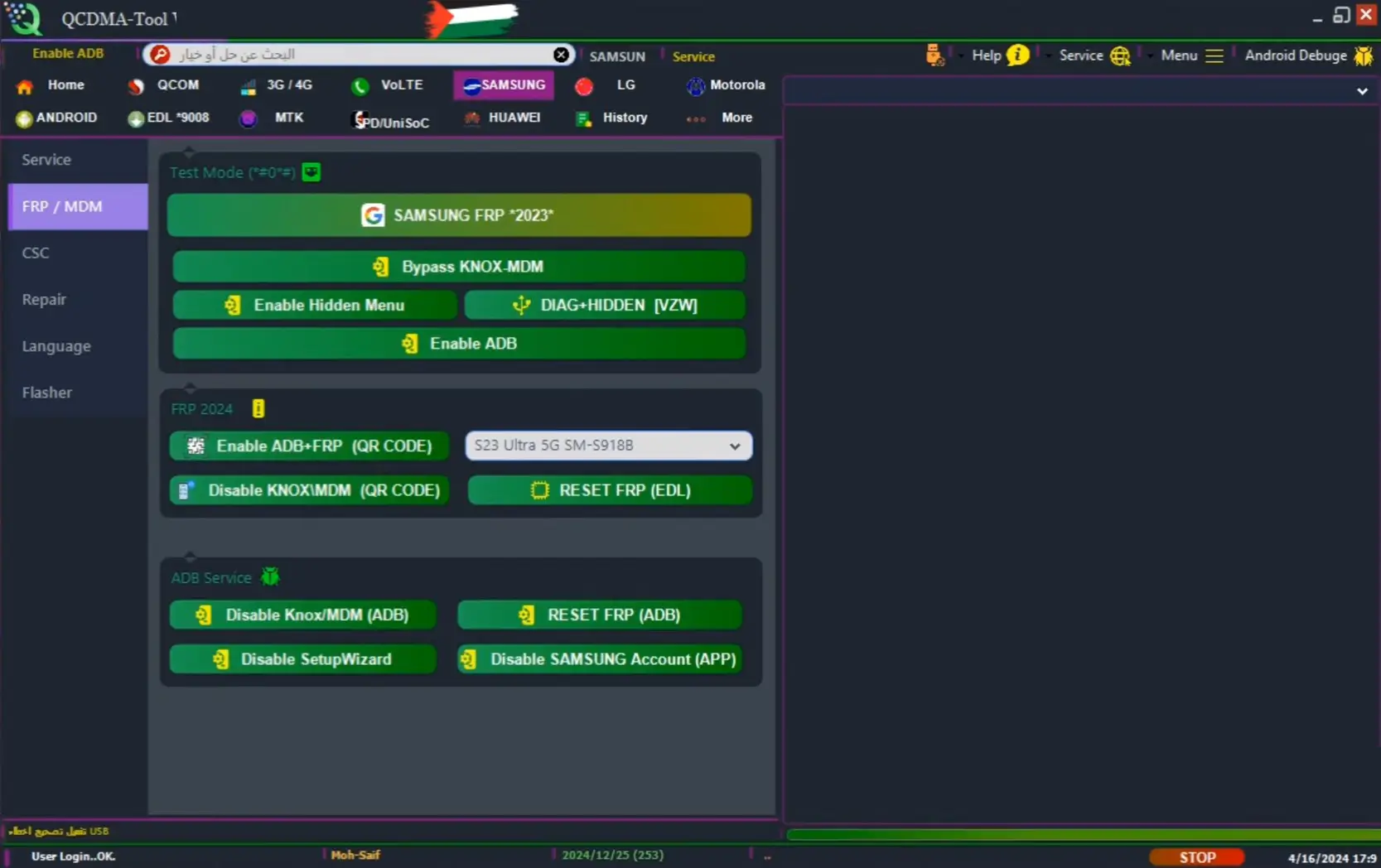The width and height of the screenshot is (1381, 868).
Task: Click the LG red circle icon
Action: coord(584,86)
